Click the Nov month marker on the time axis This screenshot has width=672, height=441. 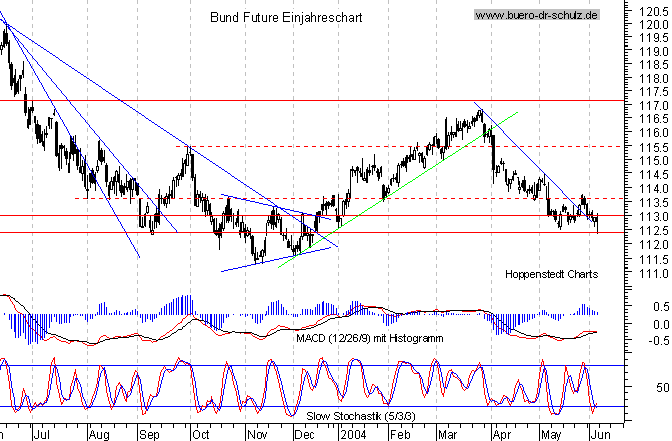[x=257, y=435]
